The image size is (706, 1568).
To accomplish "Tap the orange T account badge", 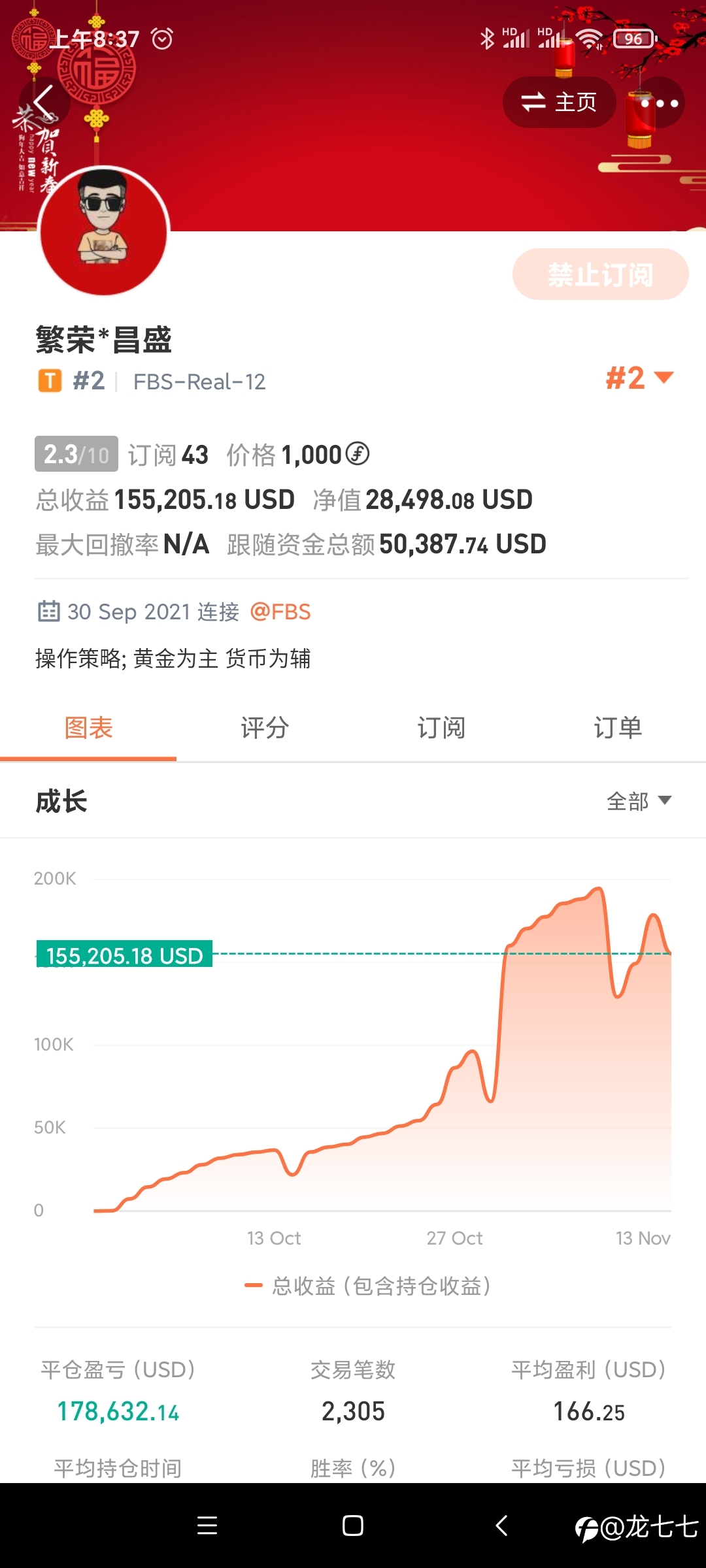I will (50, 381).
